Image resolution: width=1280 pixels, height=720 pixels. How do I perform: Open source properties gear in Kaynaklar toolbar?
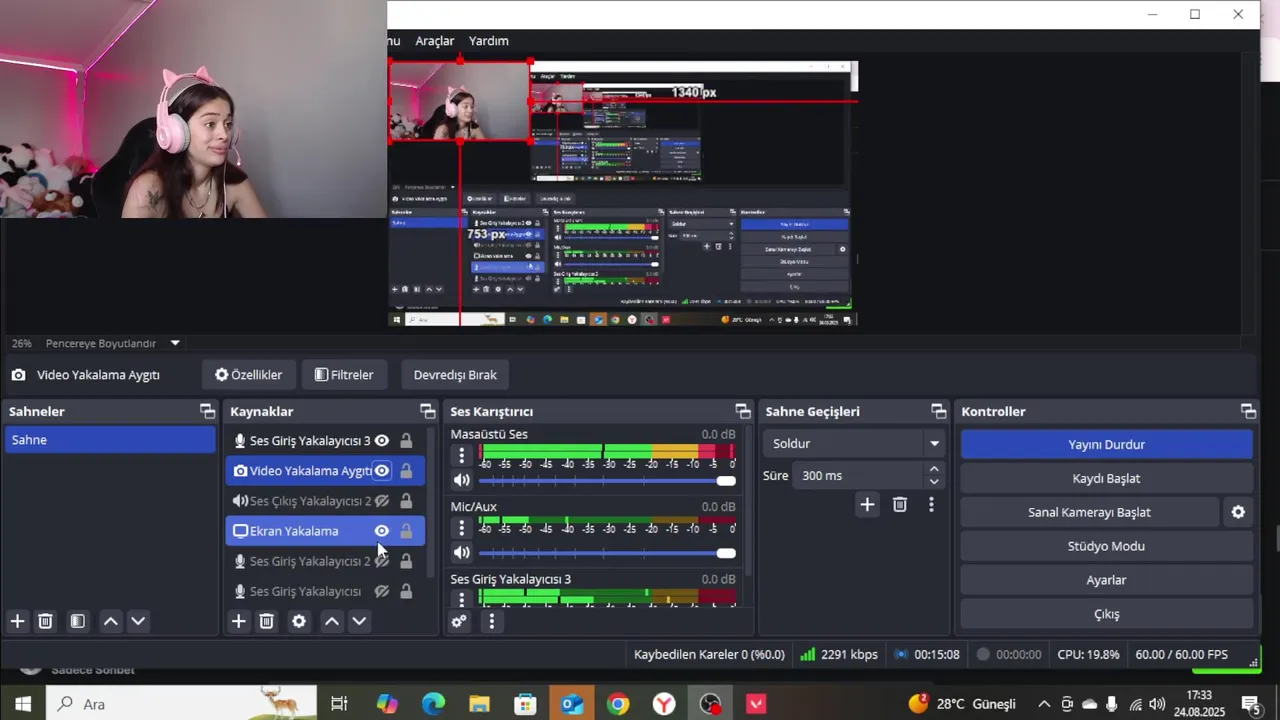[x=299, y=621]
